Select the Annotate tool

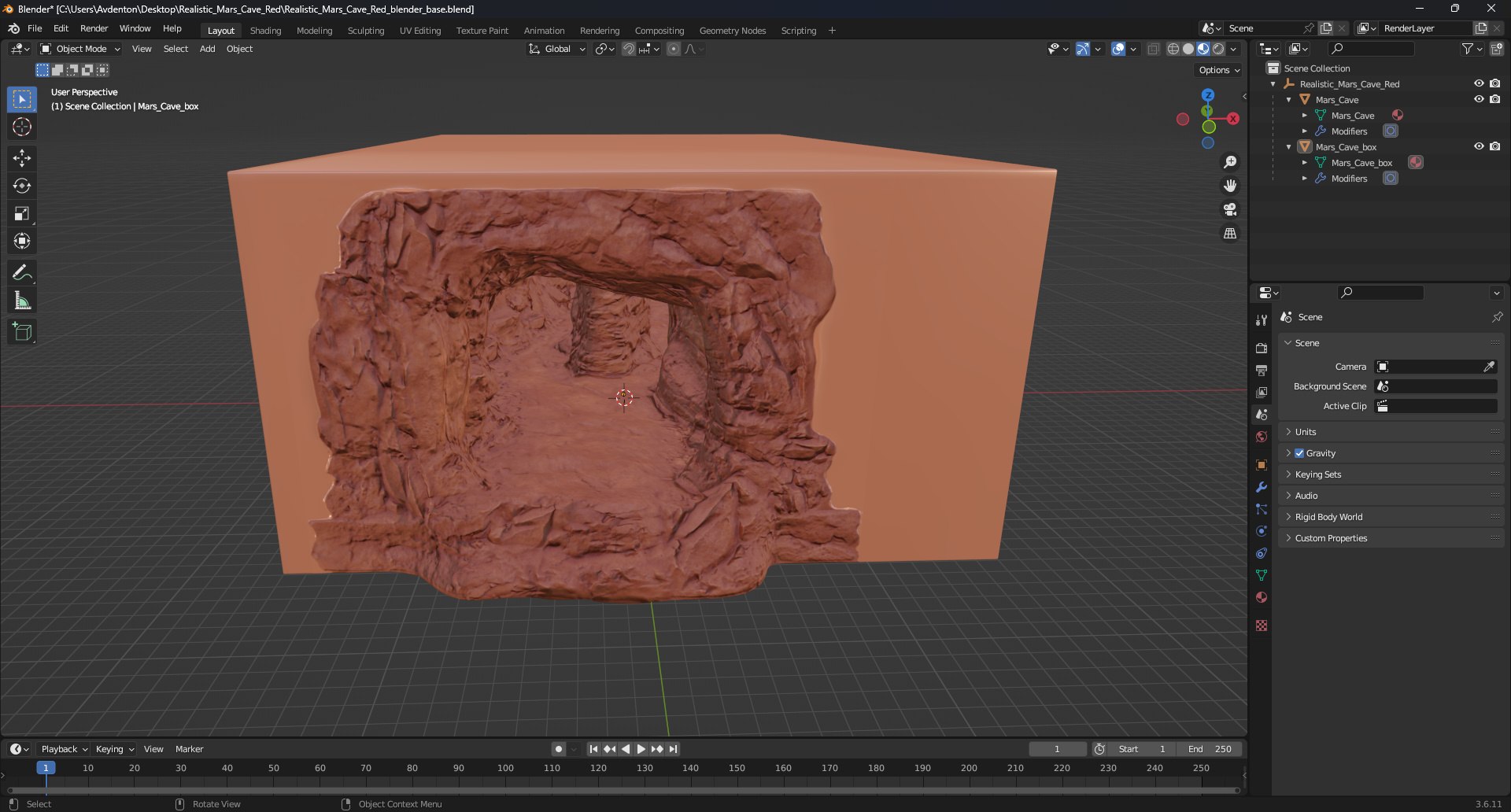coord(22,273)
